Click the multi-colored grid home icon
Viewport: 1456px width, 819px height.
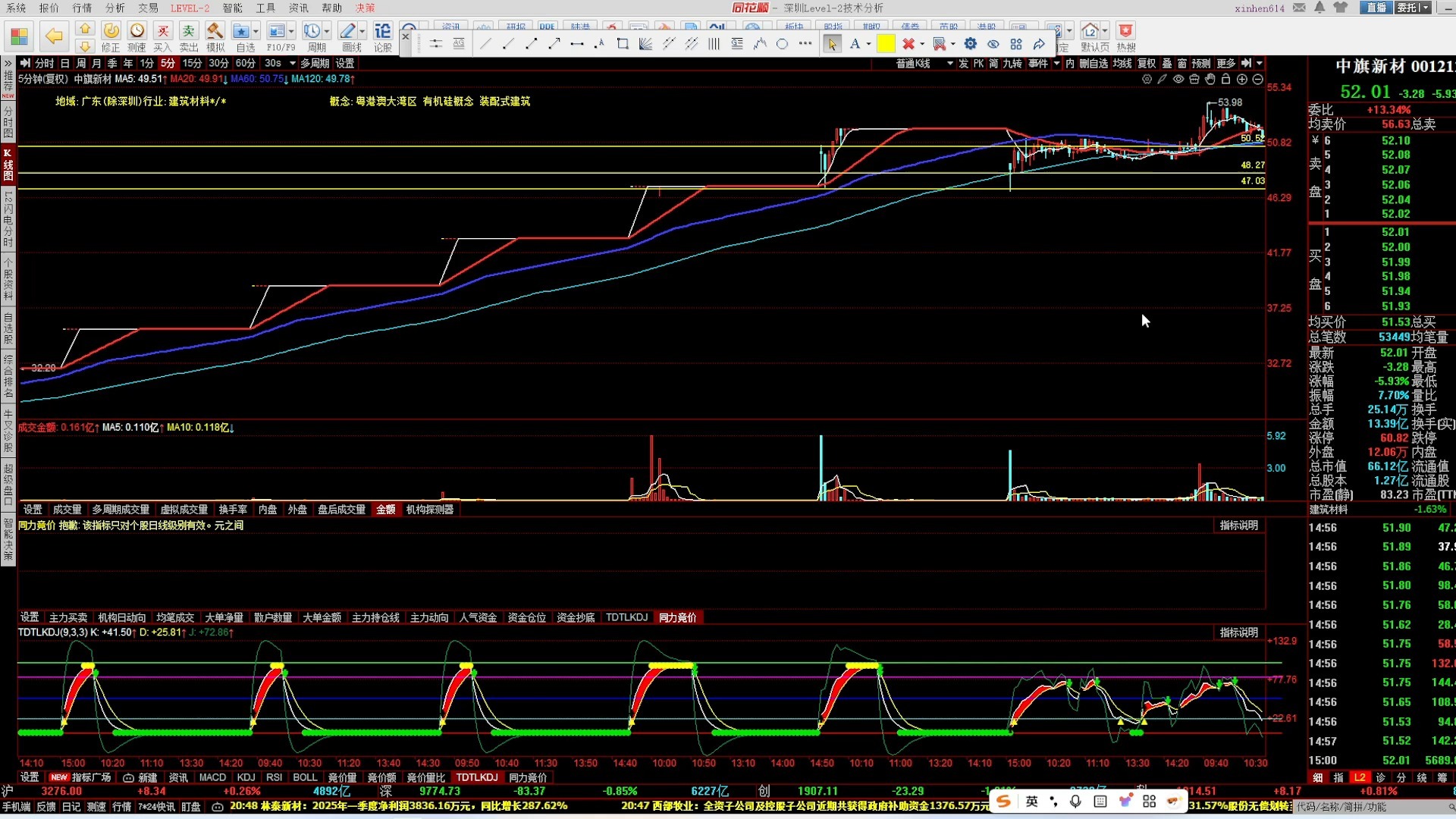click(20, 36)
